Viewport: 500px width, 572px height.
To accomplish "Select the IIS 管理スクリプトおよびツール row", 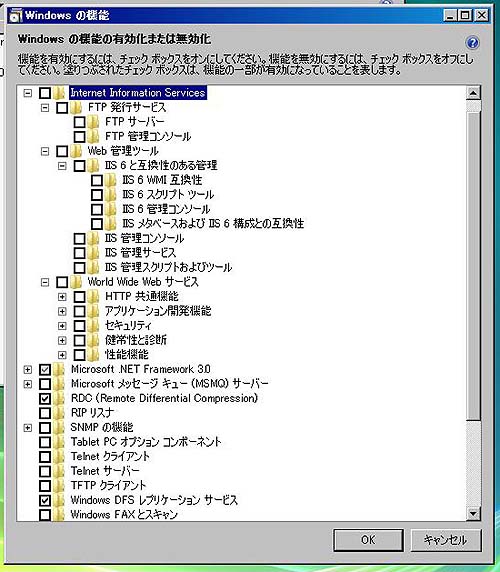I will tap(168, 267).
